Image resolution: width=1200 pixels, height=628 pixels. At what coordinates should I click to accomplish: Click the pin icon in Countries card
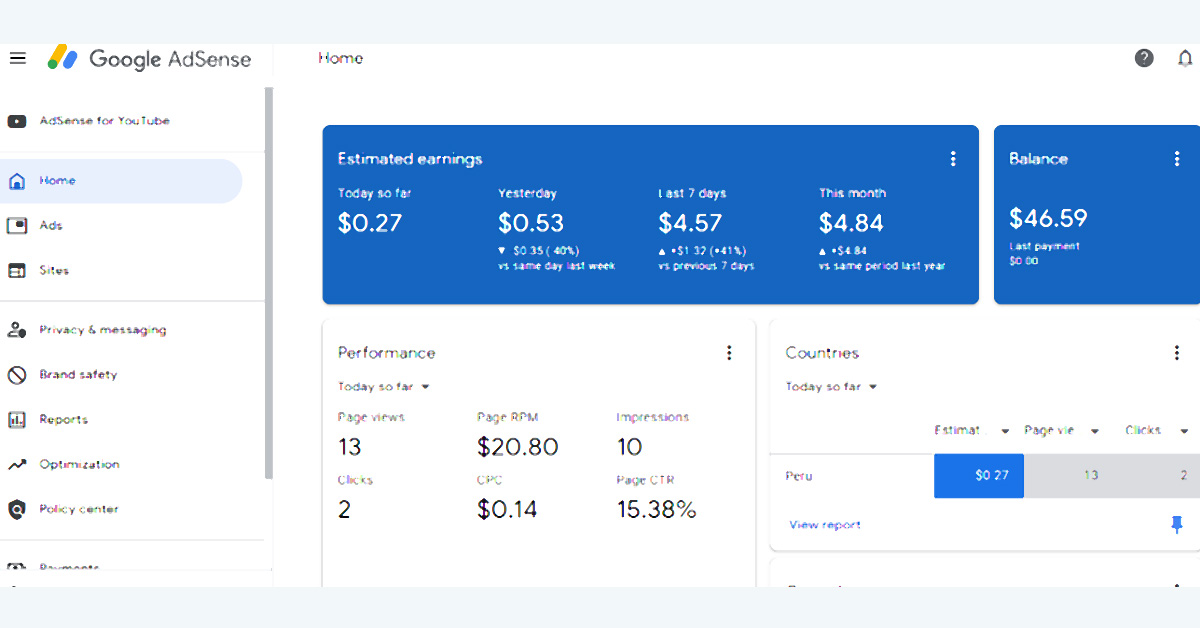pyautogui.click(x=1177, y=524)
